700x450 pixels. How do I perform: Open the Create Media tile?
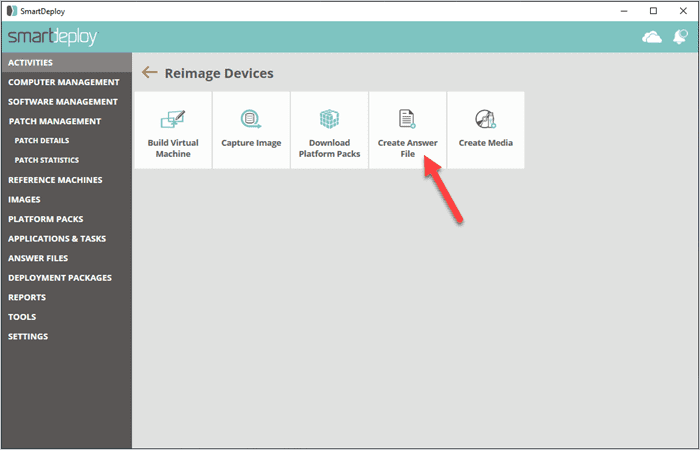pos(486,130)
